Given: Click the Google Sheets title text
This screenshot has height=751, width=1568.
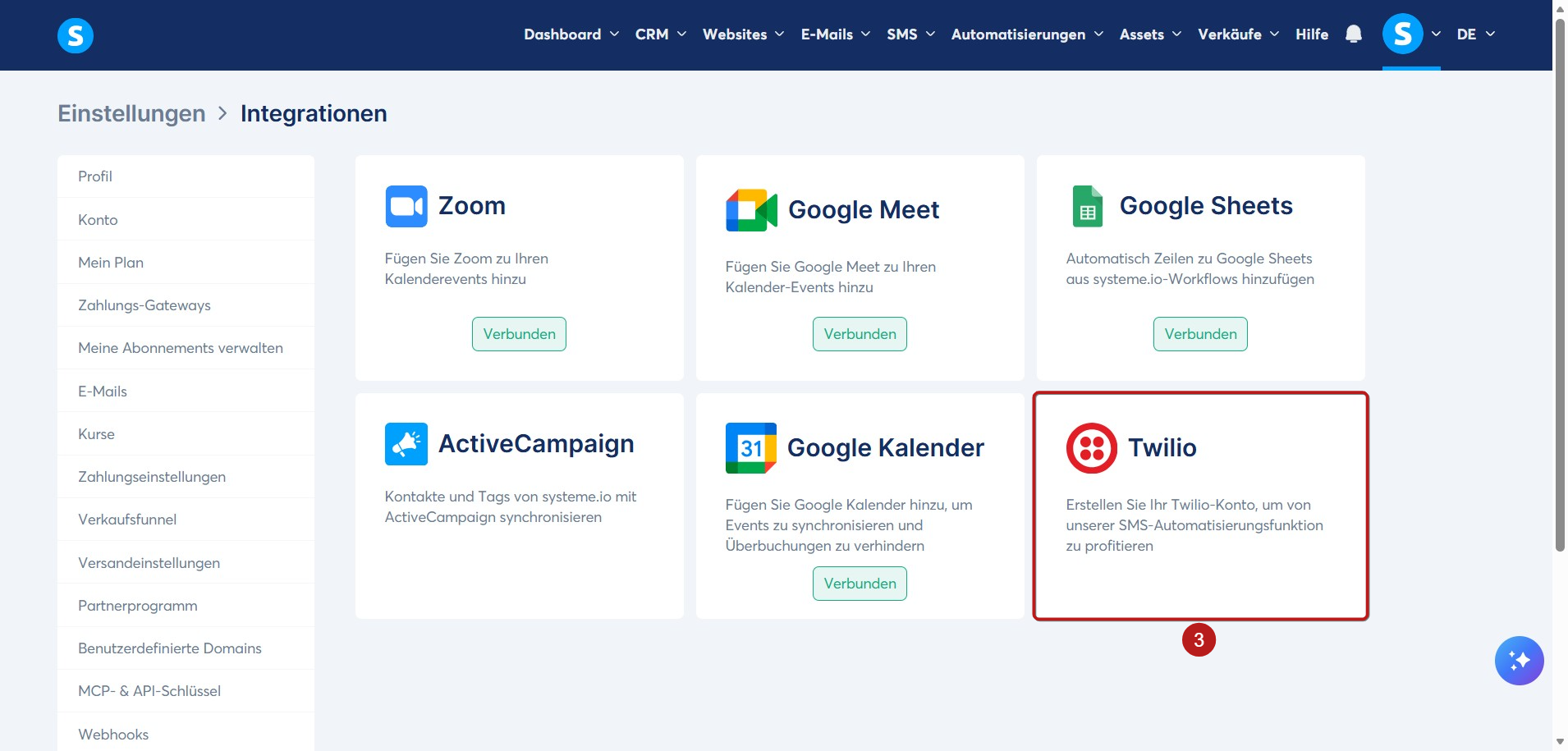Looking at the screenshot, I should (x=1206, y=206).
